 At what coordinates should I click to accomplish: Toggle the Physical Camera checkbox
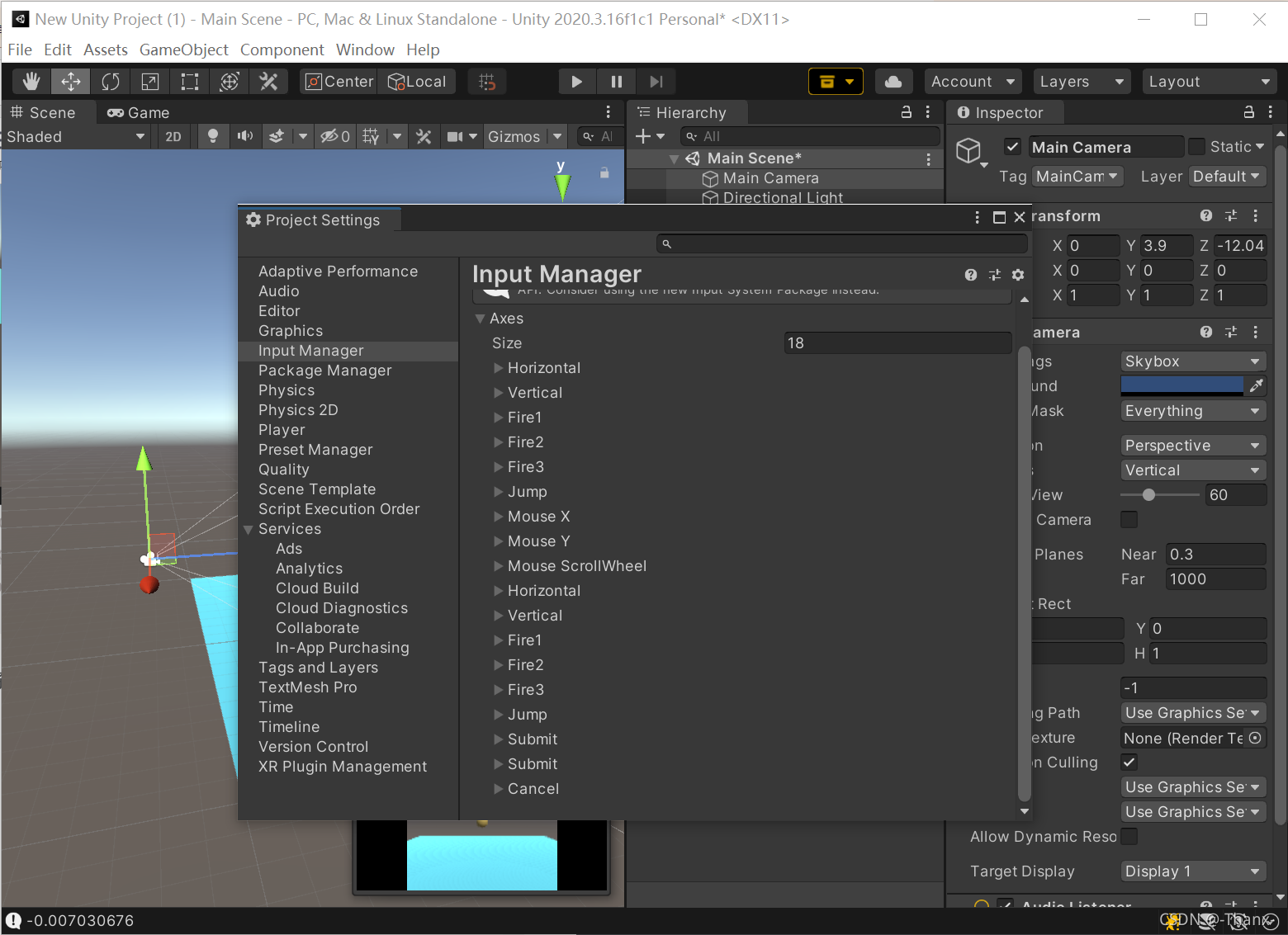coord(1129,519)
